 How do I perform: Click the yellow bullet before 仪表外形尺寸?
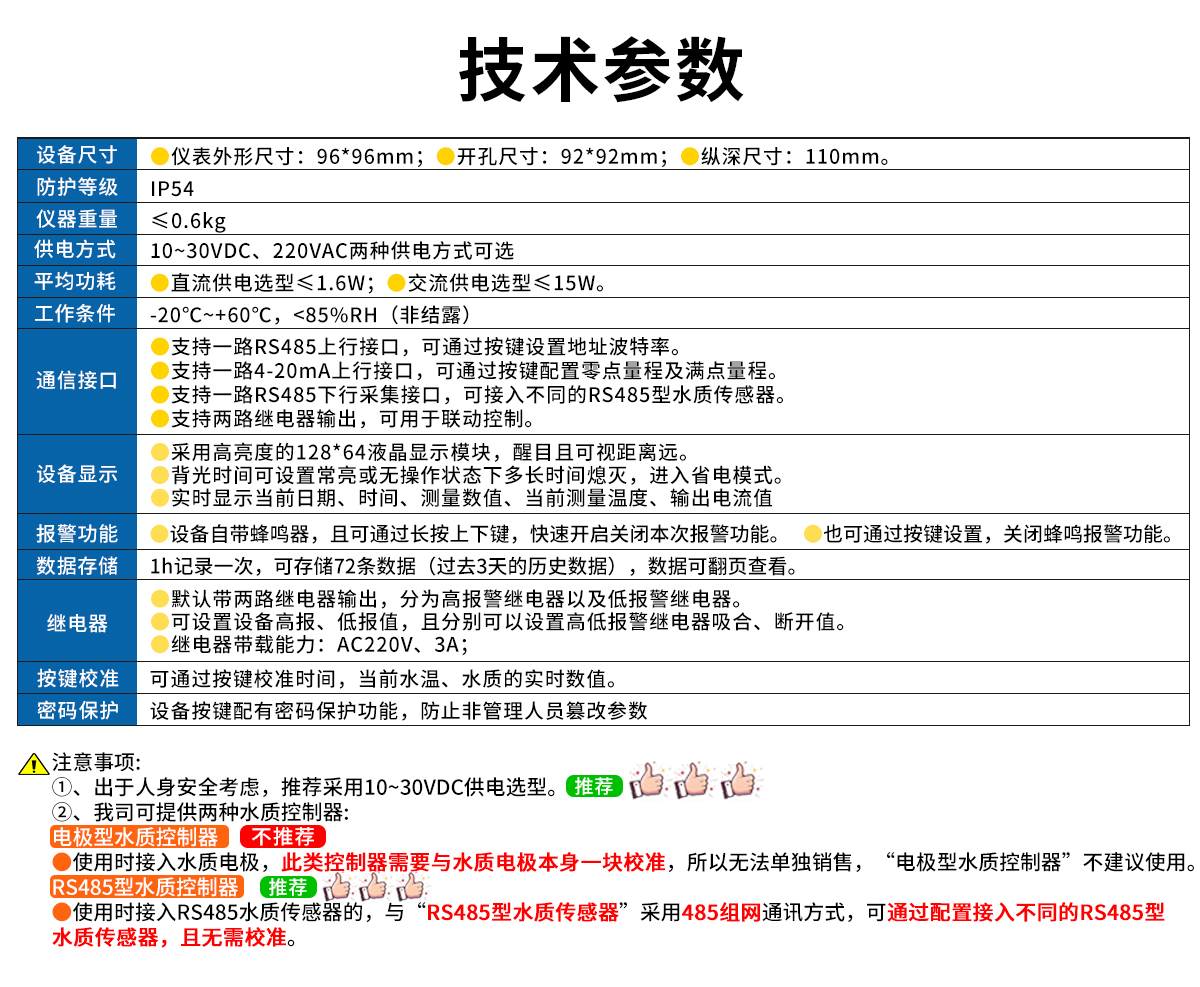click(159, 156)
